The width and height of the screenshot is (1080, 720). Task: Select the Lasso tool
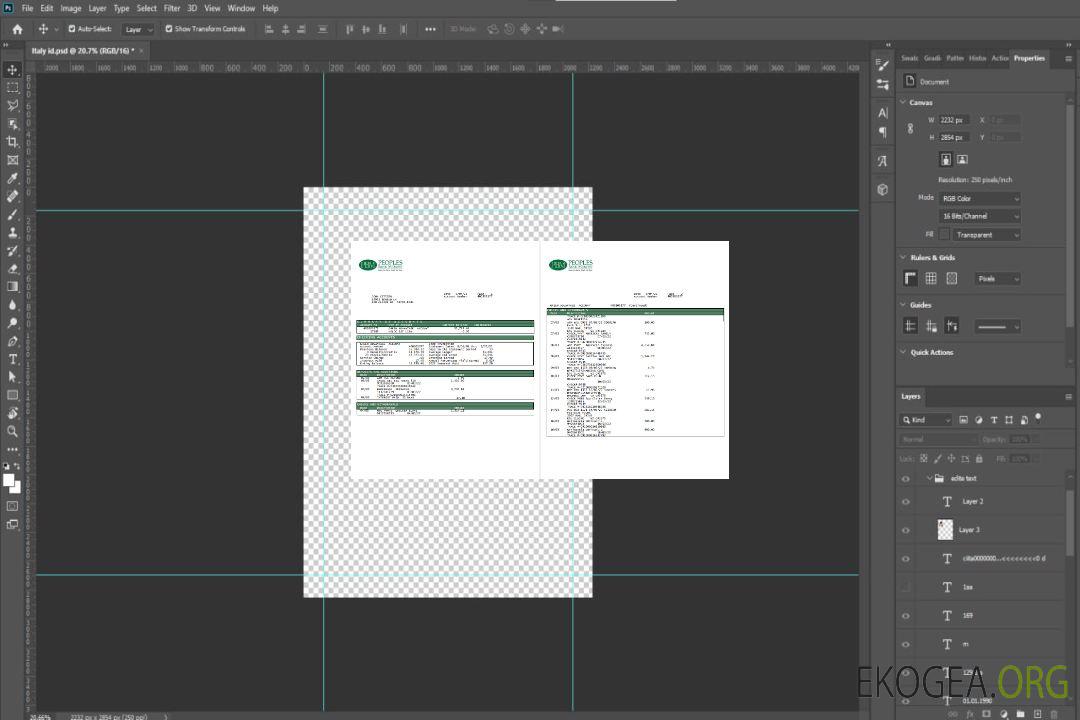pyautogui.click(x=13, y=105)
